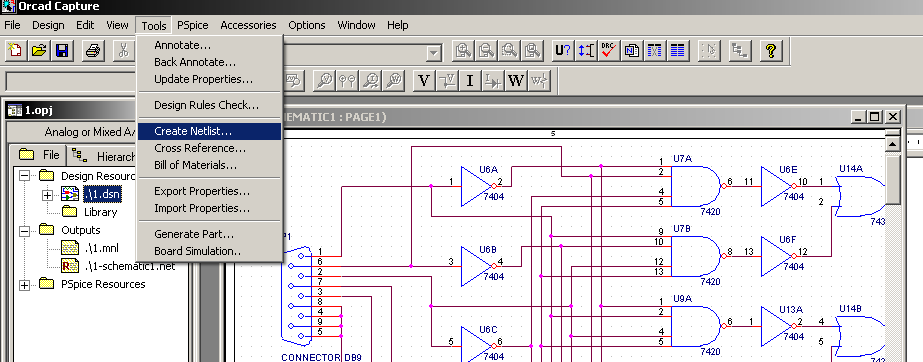Click the Zoom to Area magnifier icon
The height and width of the screenshot is (362, 923).
[x=510, y=51]
